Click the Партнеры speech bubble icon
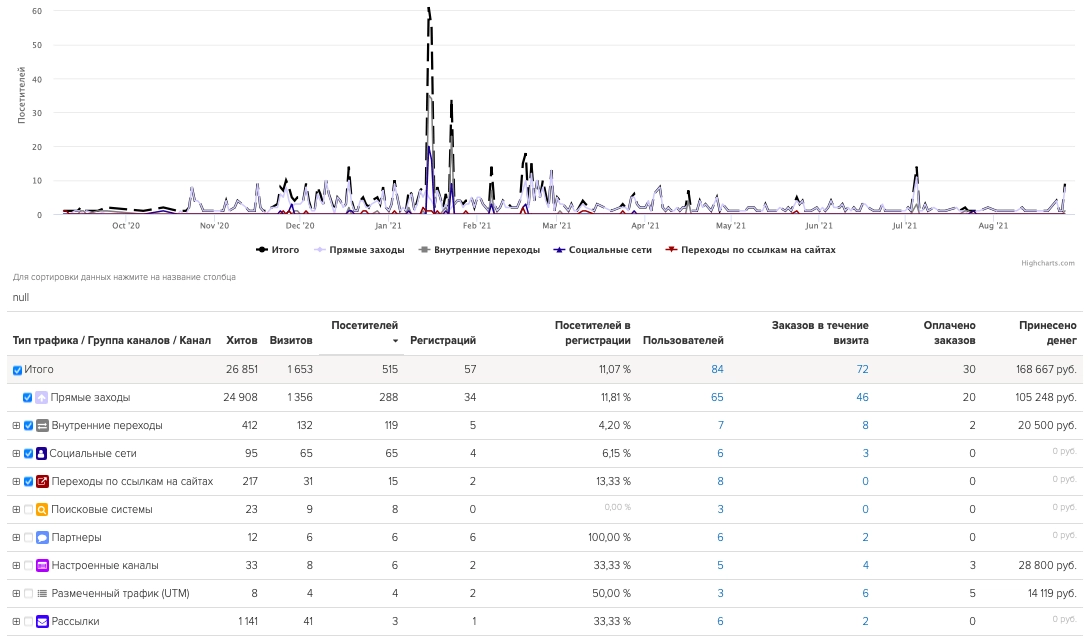The image size is (1090, 637). coord(42,537)
